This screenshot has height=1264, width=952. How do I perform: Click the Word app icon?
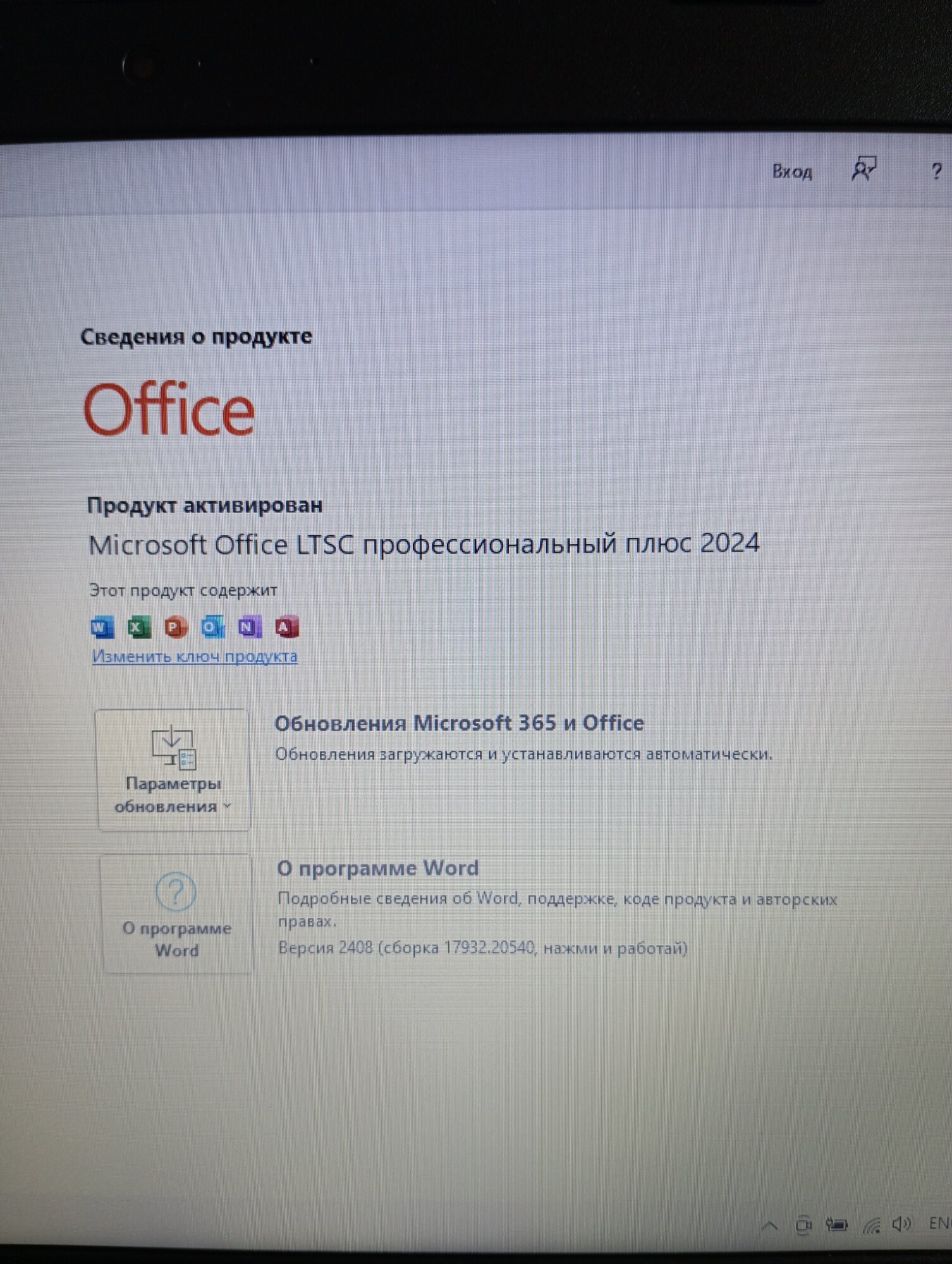point(103,627)
